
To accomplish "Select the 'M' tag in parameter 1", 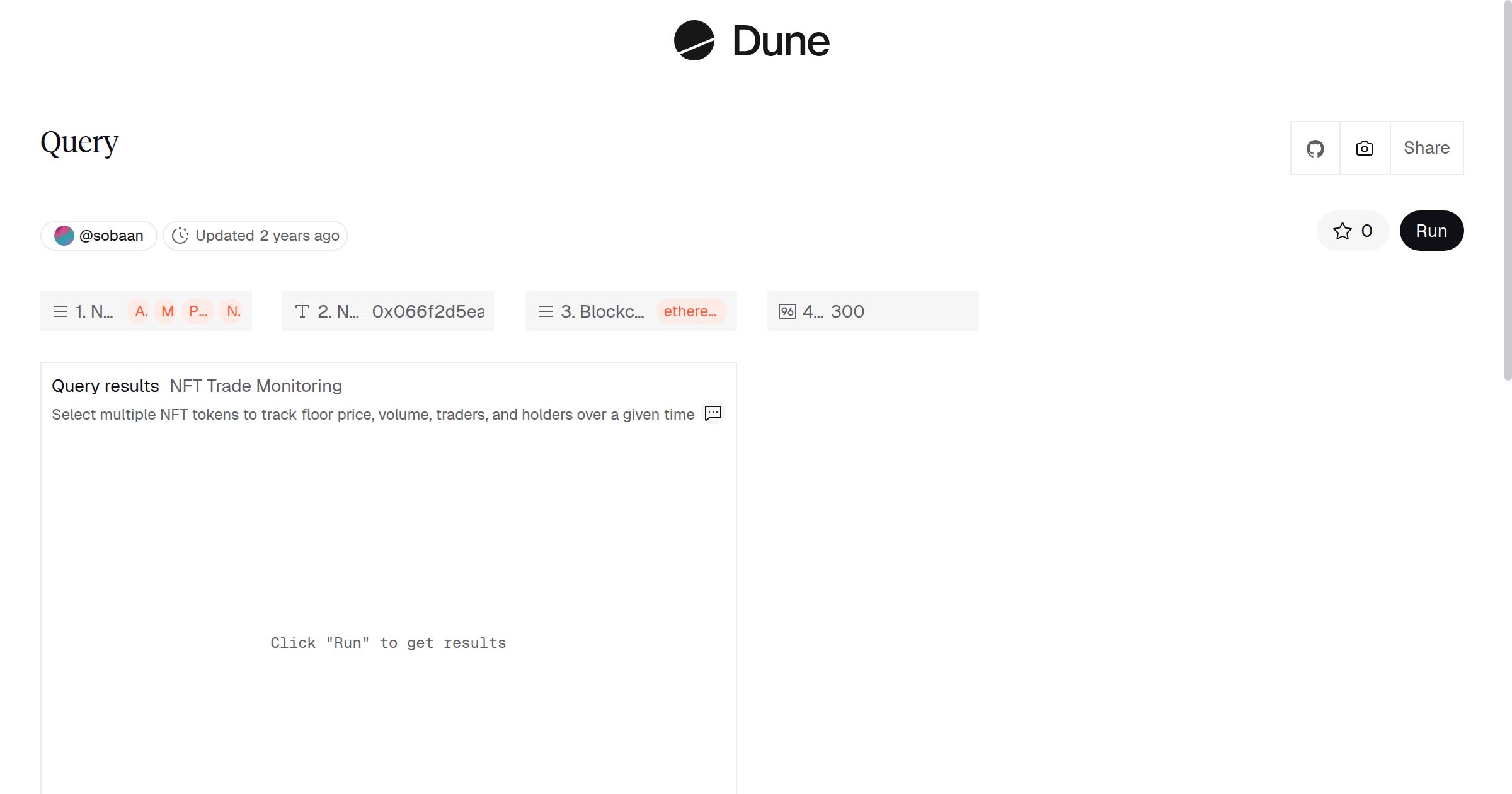I will (x=167, y=311).
